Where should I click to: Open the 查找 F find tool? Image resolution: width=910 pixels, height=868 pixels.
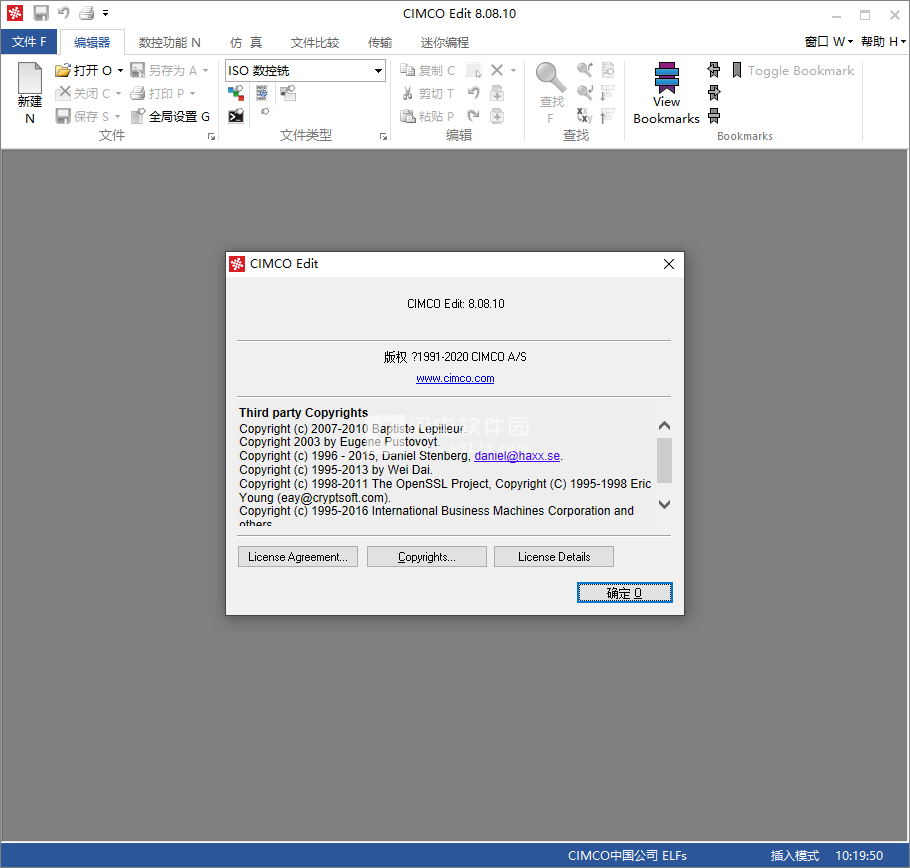click(x=551, y=93)
